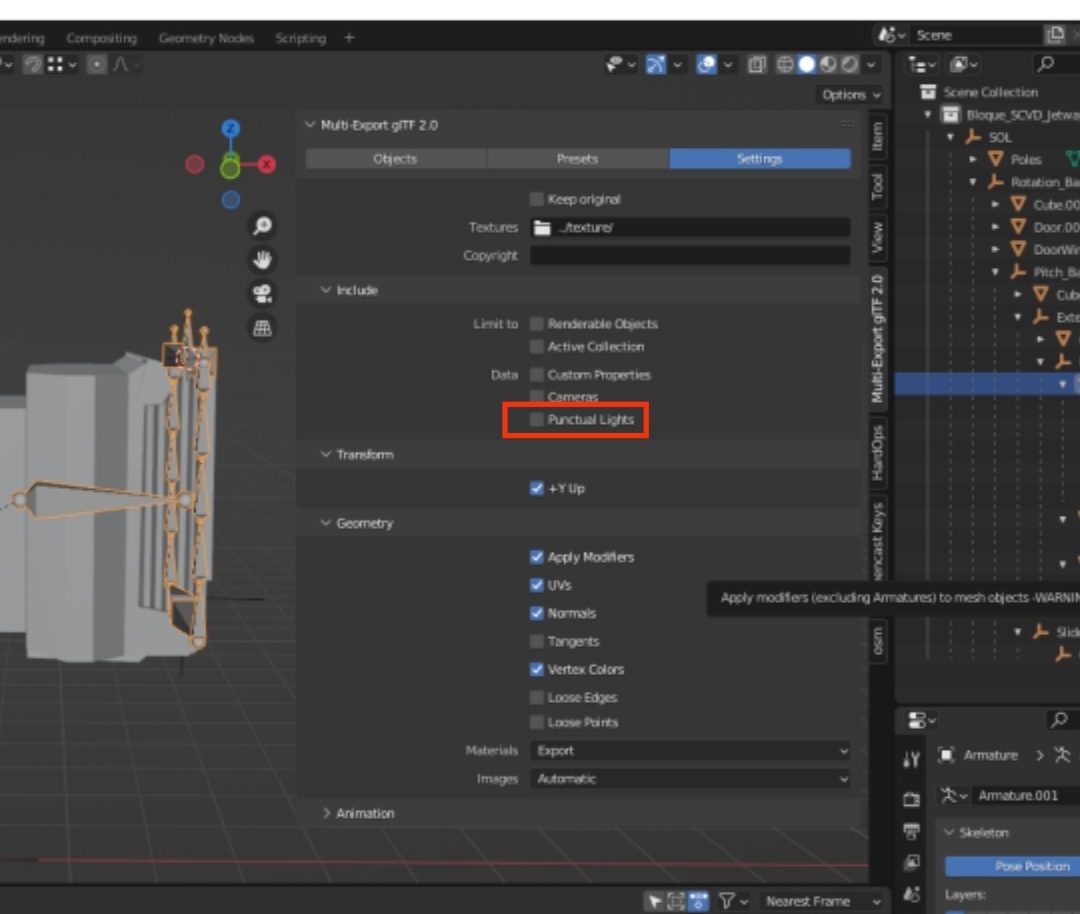Click the zoom magnifier viewport icon

coord(262,227)
